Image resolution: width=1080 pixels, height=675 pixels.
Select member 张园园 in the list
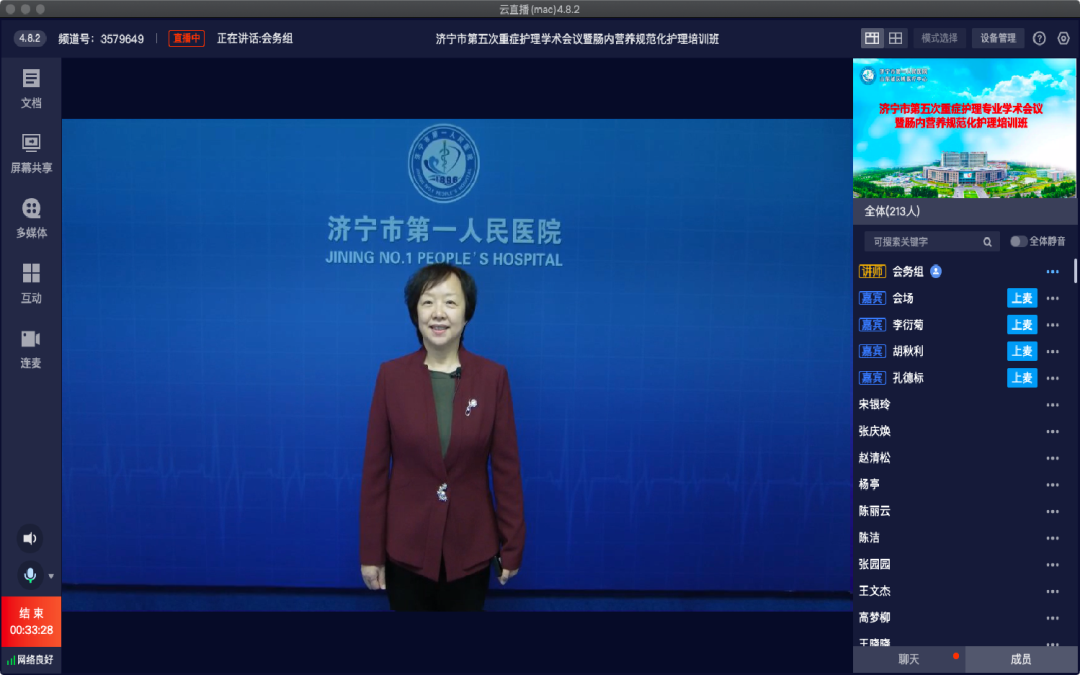point(875,565)
